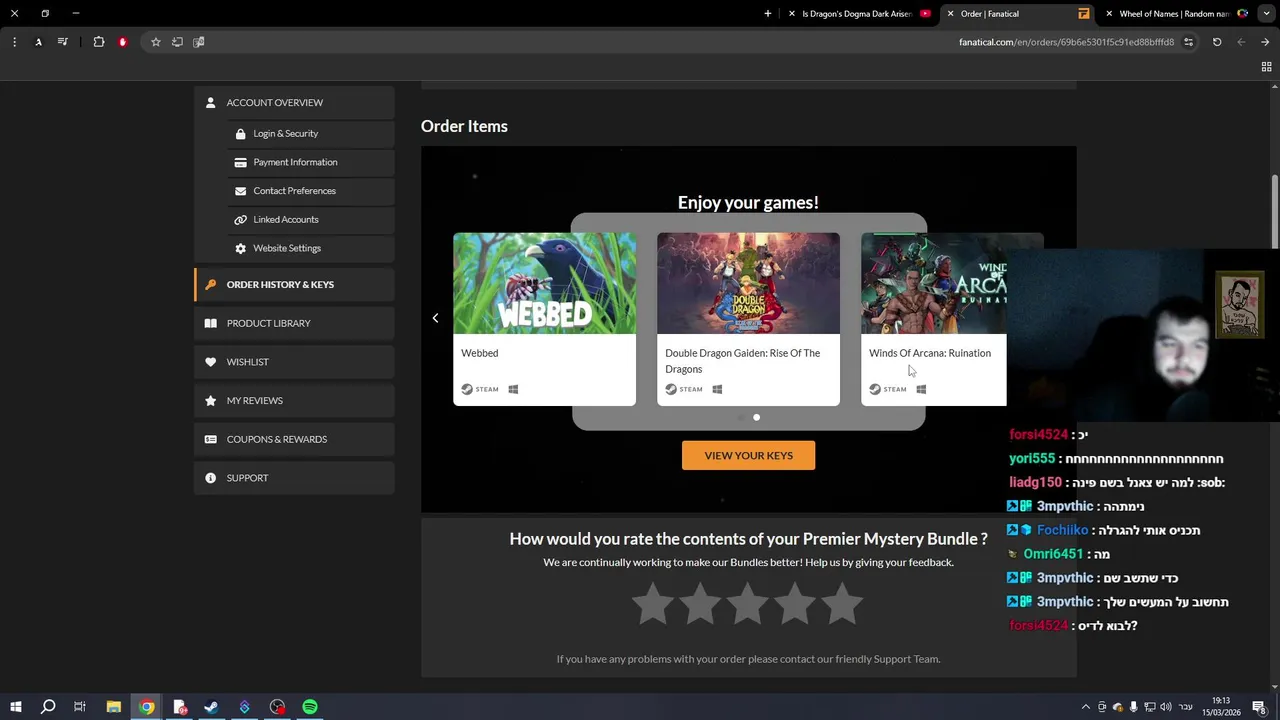Open Steam from the taskbar
Viewport: 1280px width, 720px height.
[x=211, y=707]
